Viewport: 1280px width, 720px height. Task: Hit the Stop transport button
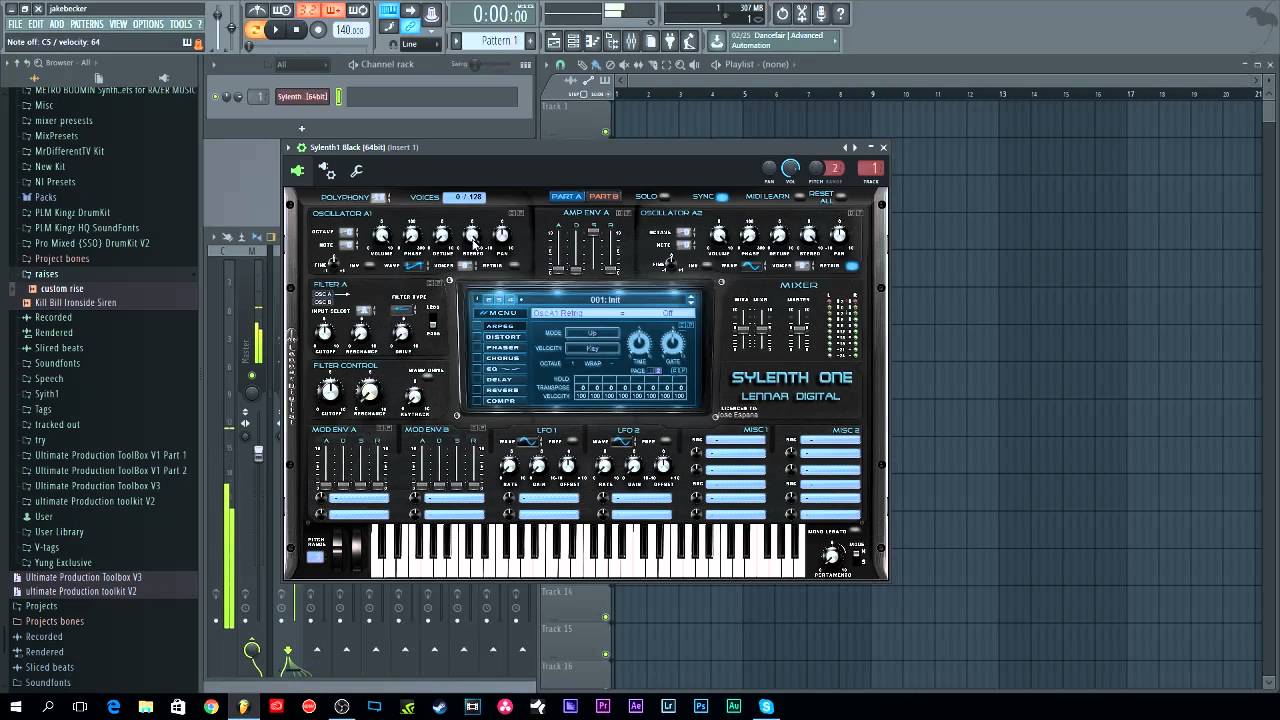[x=297, y=30]
